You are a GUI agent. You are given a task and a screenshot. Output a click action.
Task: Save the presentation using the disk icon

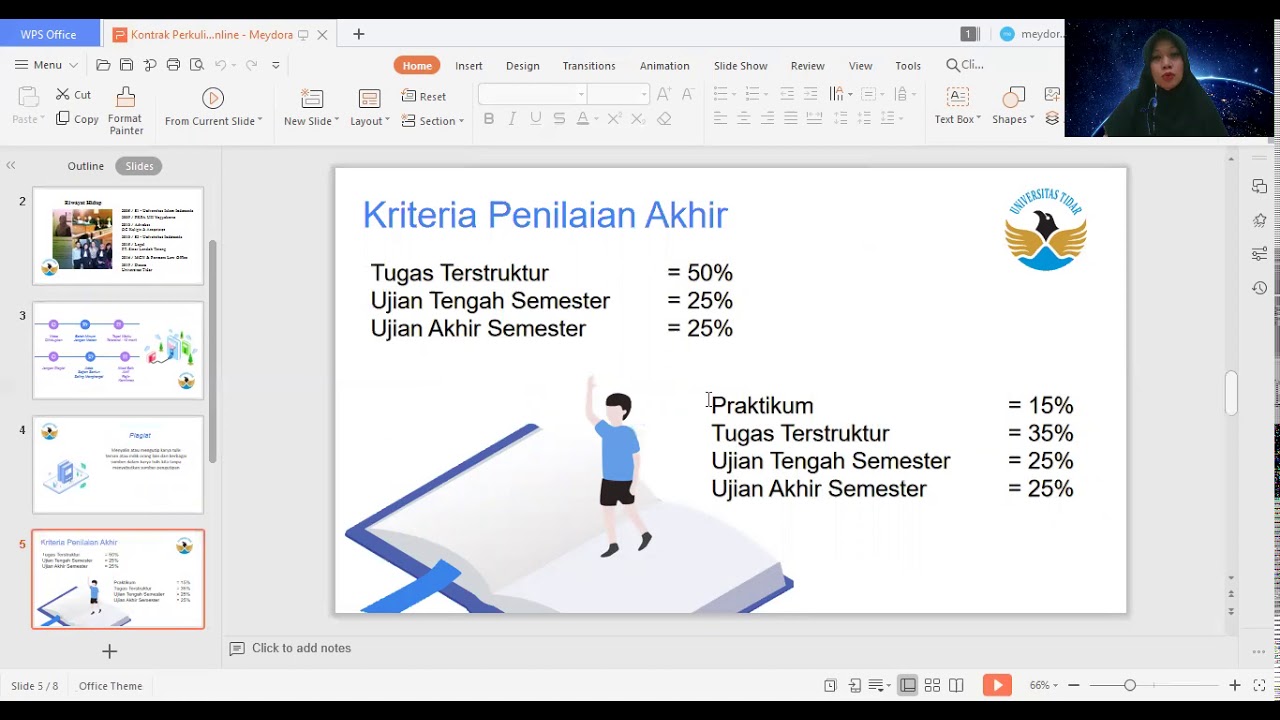(126, 65)
